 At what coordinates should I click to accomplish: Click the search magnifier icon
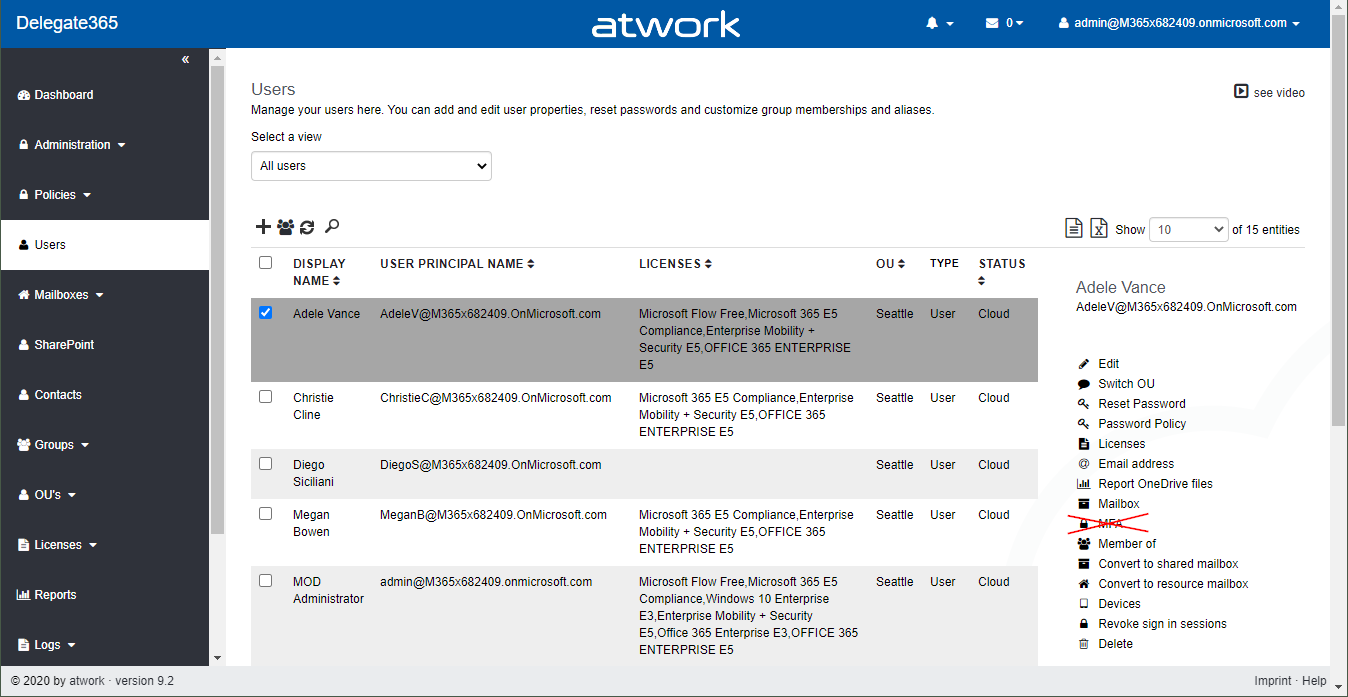tap(332, 227)
